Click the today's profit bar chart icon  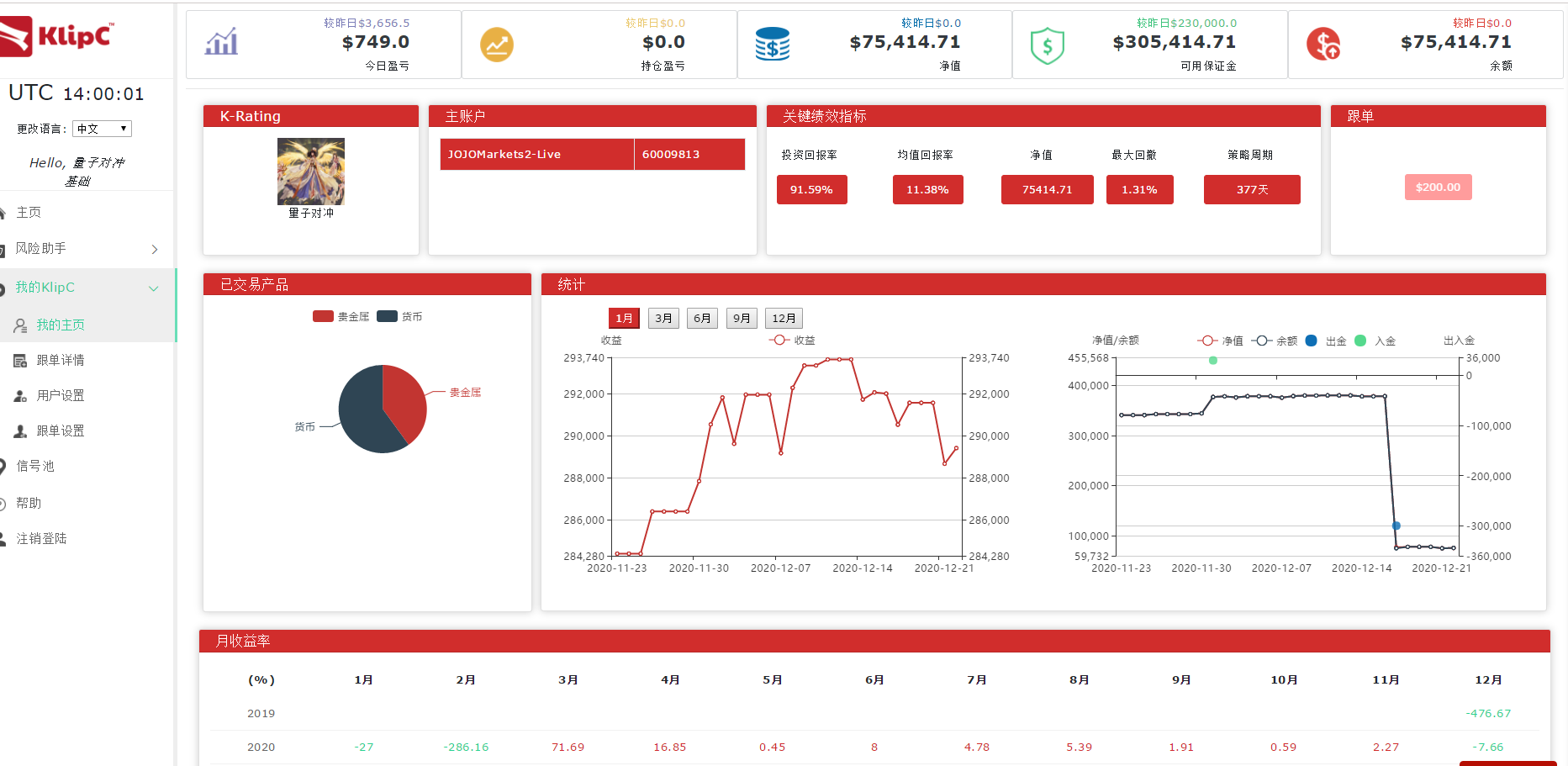click(x=222, y=41)
